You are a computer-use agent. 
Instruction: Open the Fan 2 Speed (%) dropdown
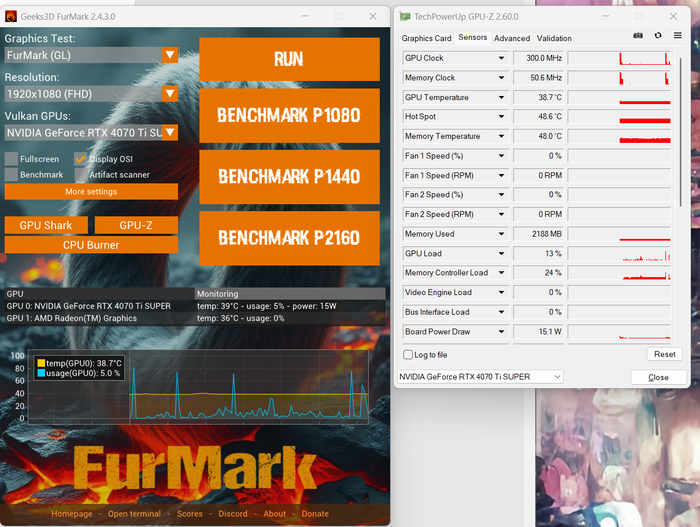tap(501, 195)
